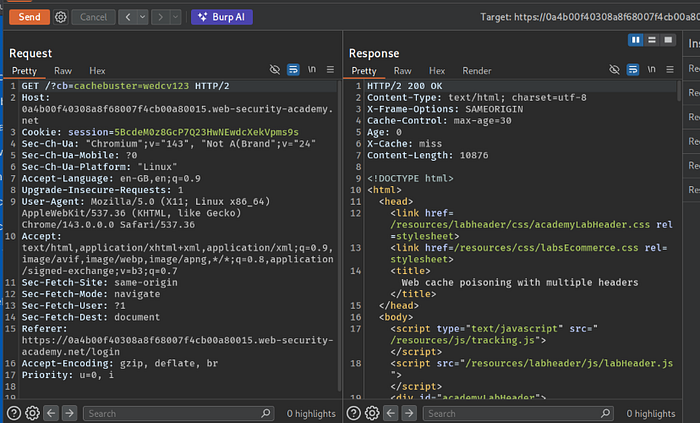Click the cachebuster=wedcv123 query value

(131, 86)
